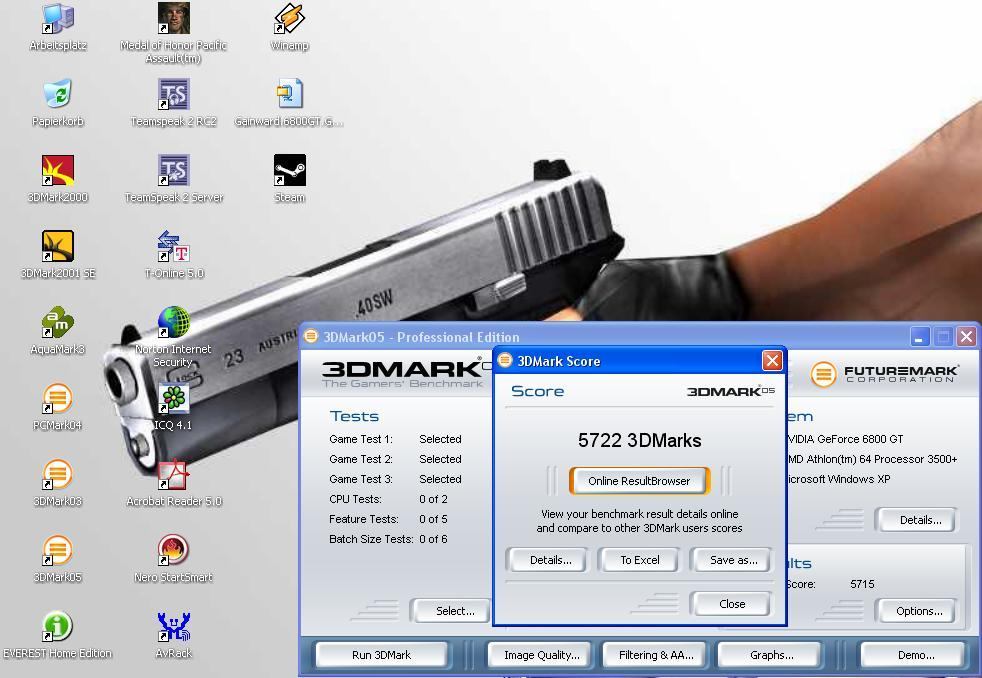Image resolution: width=982 pixels, height=678 pixels.
Task: Click the red X of the 3DMark Score dialog
Action: (772, 361)
